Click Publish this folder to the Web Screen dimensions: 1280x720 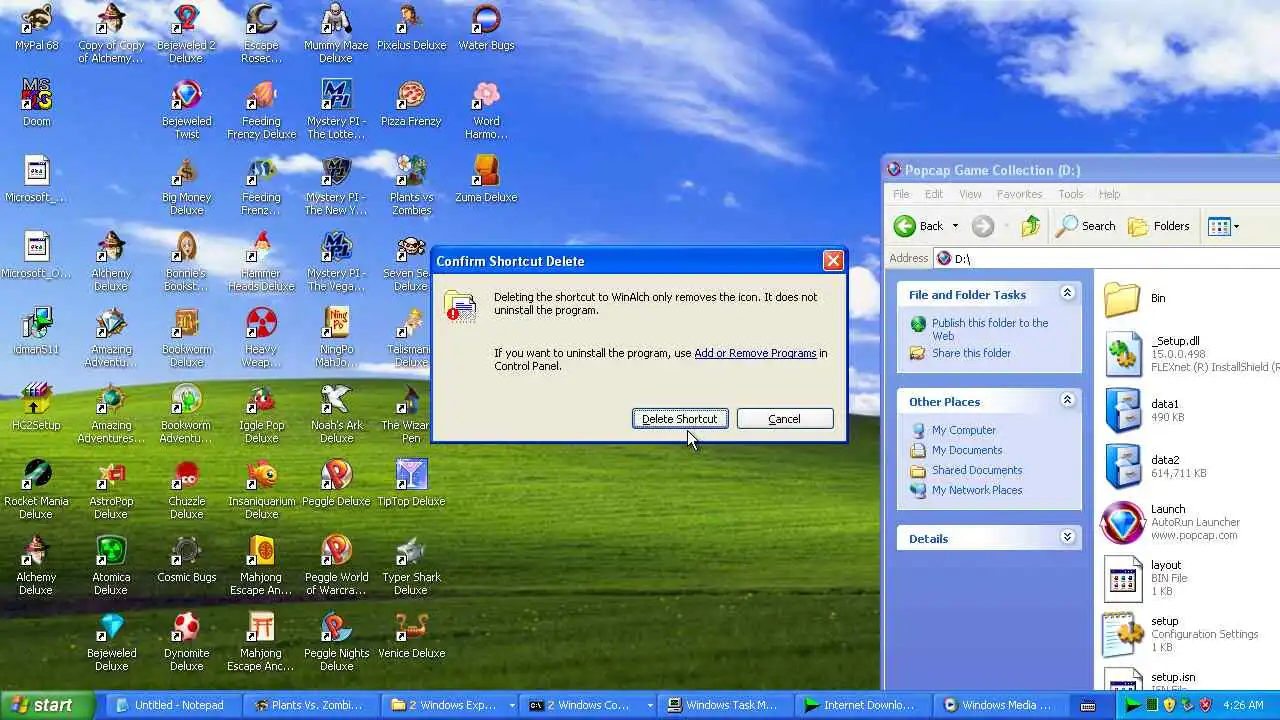pyautogui.click(x=990, y=329)
